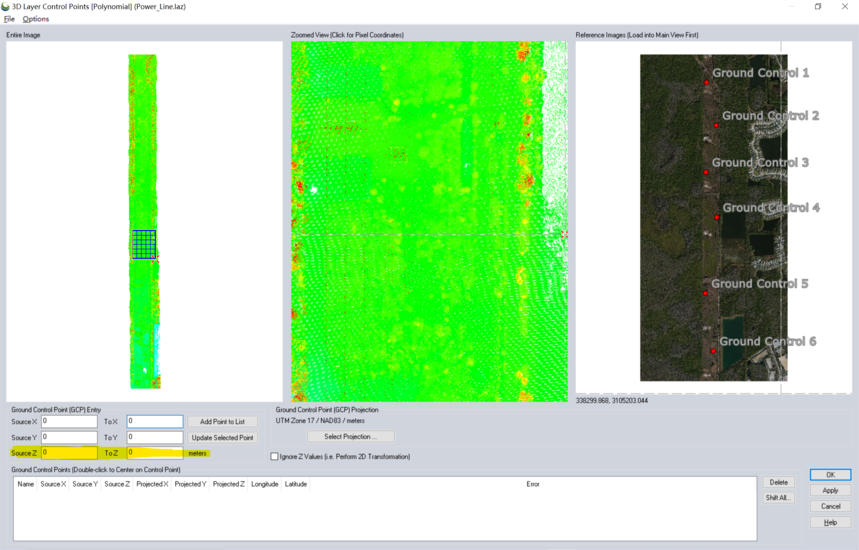Click the Ground Control 2 red marker
The height and width of the screenshot is (550, 859).
click(716, 125)
